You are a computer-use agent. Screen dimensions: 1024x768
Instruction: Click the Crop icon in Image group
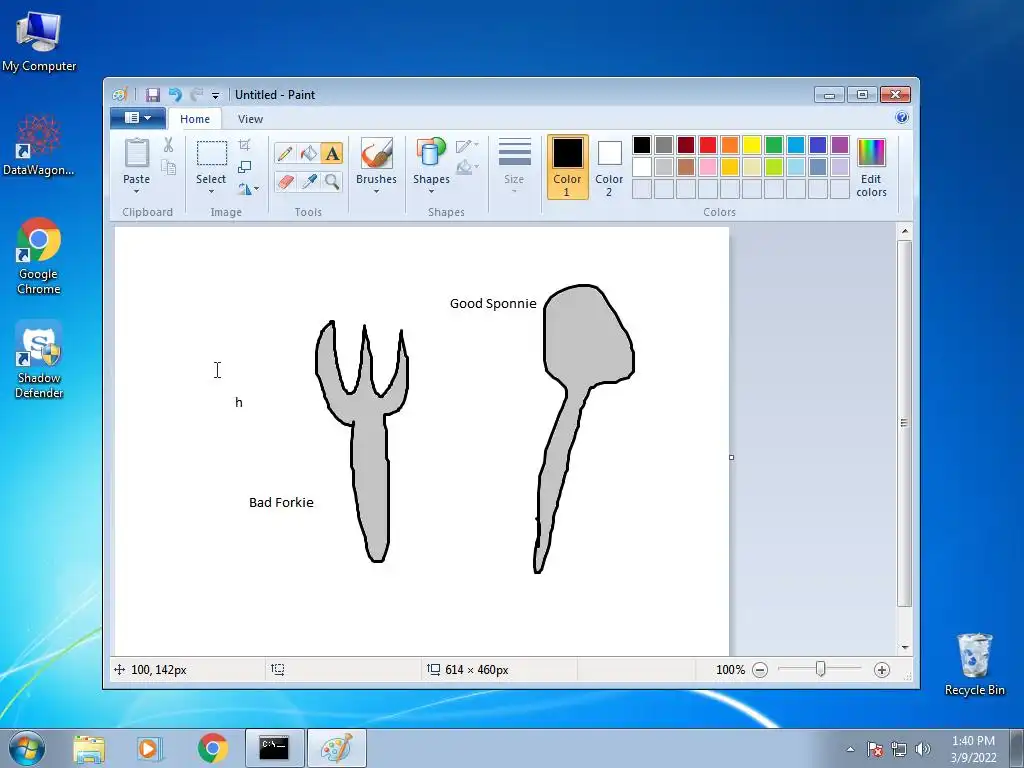(x=245, y=145)
